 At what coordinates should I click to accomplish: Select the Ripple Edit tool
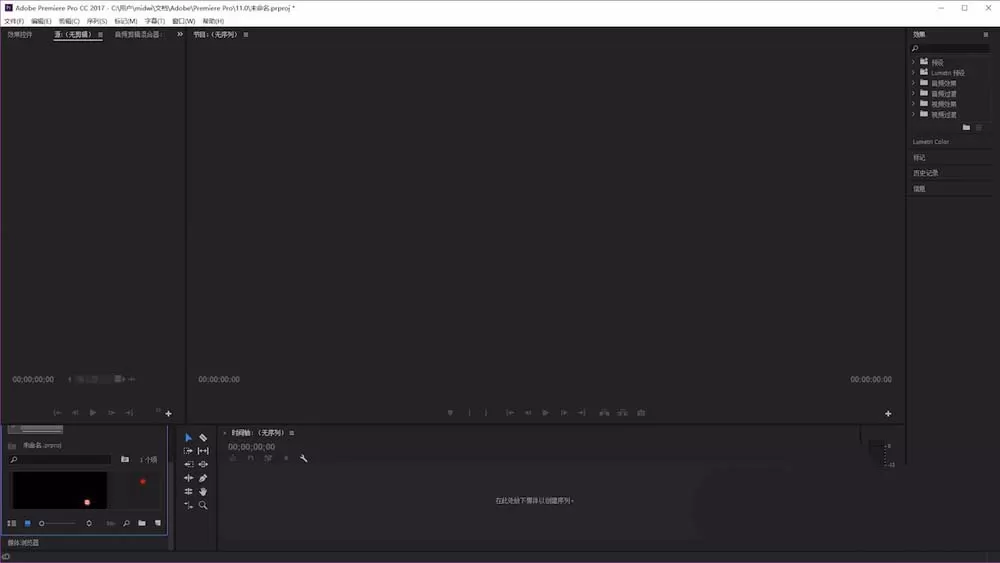coord(188,478)
